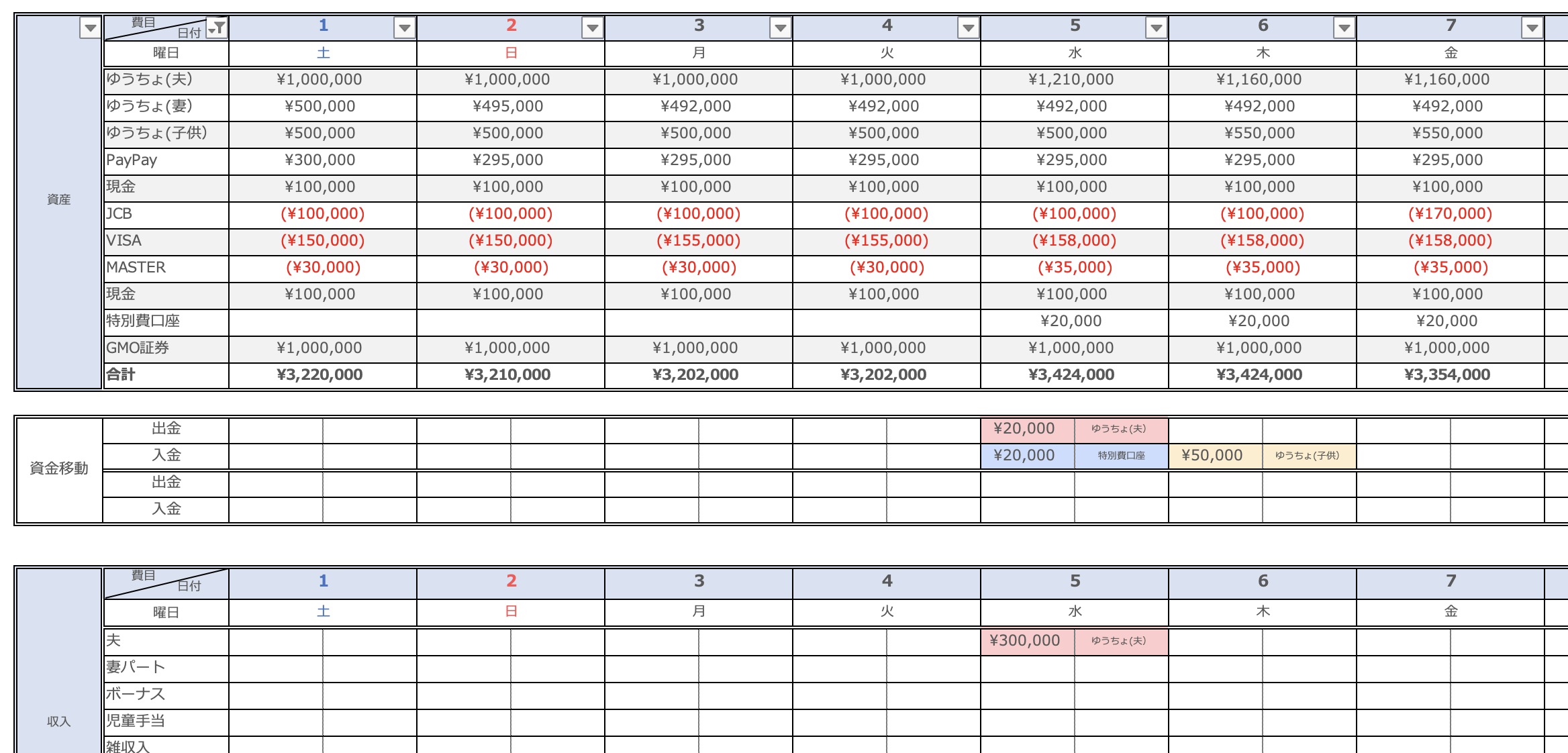The image size is (1568, 753).
Task: Open the leftmost 資産 column filter dropdown
Action: [90, 28]
